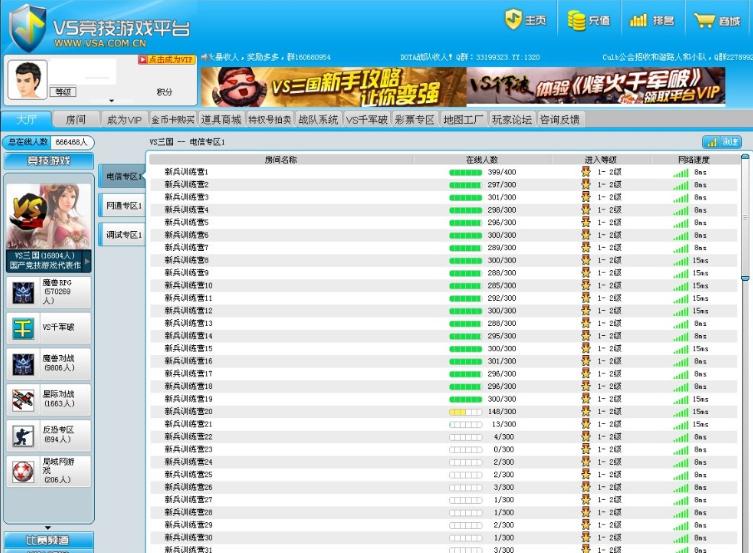Select the 电信专区1 zone tab
This screenshot has width=753, height=553.
coord(123,177)
